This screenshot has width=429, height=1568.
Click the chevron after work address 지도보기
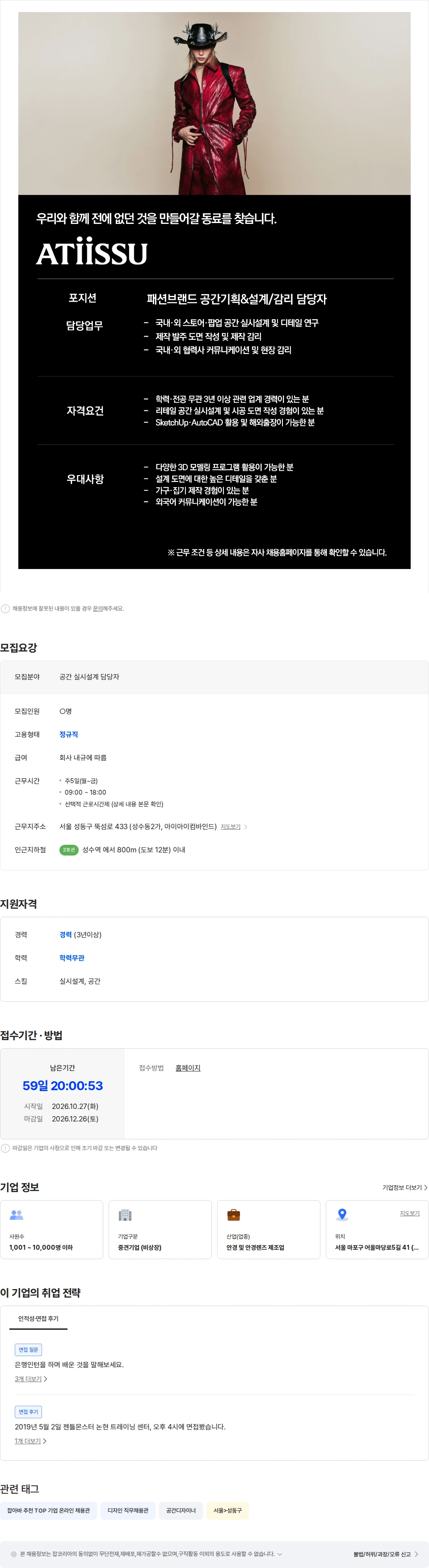(x=245, y=826)
